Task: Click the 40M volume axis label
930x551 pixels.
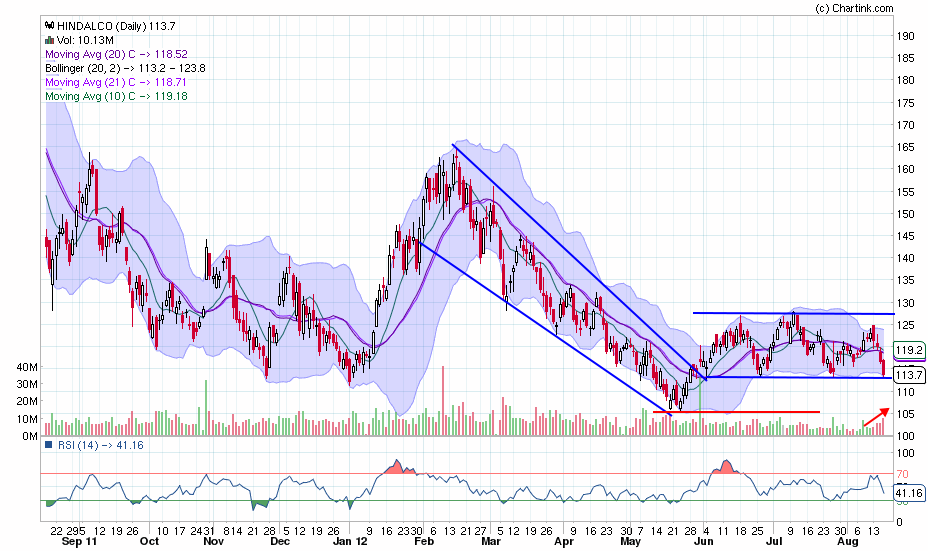Action: pyautogui.click(x=27, y=367)
